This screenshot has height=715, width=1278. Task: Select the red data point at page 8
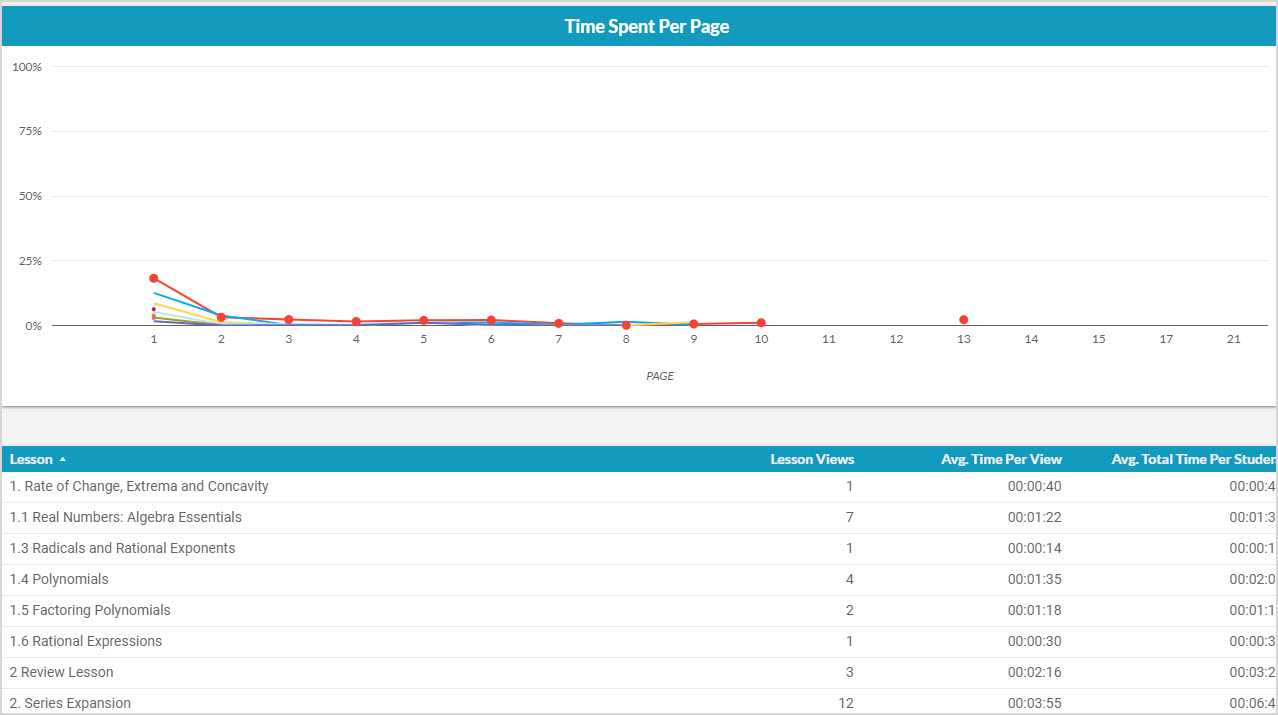[626, 325]
